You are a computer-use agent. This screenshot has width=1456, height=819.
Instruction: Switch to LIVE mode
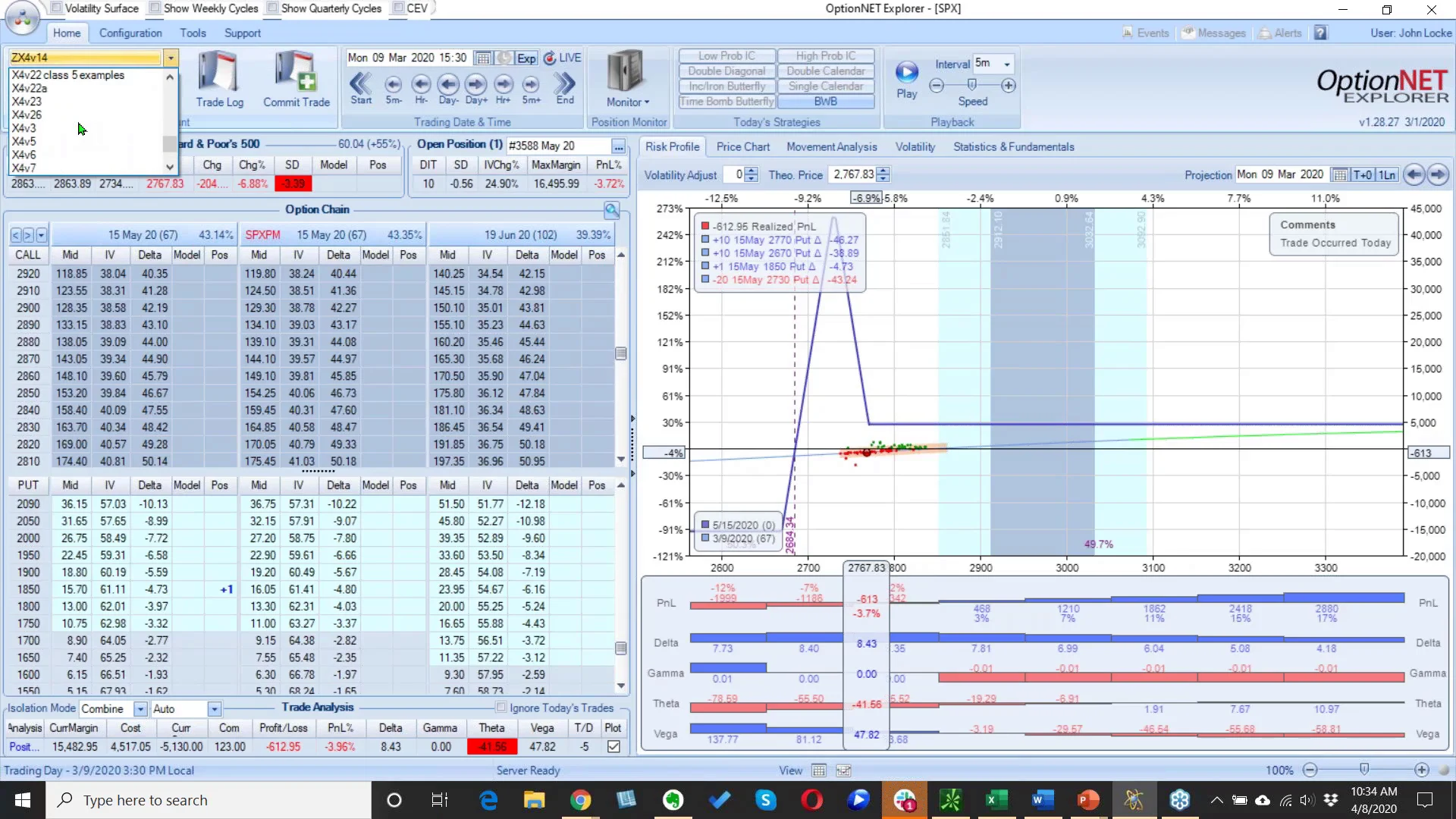(x=563, y=58)
